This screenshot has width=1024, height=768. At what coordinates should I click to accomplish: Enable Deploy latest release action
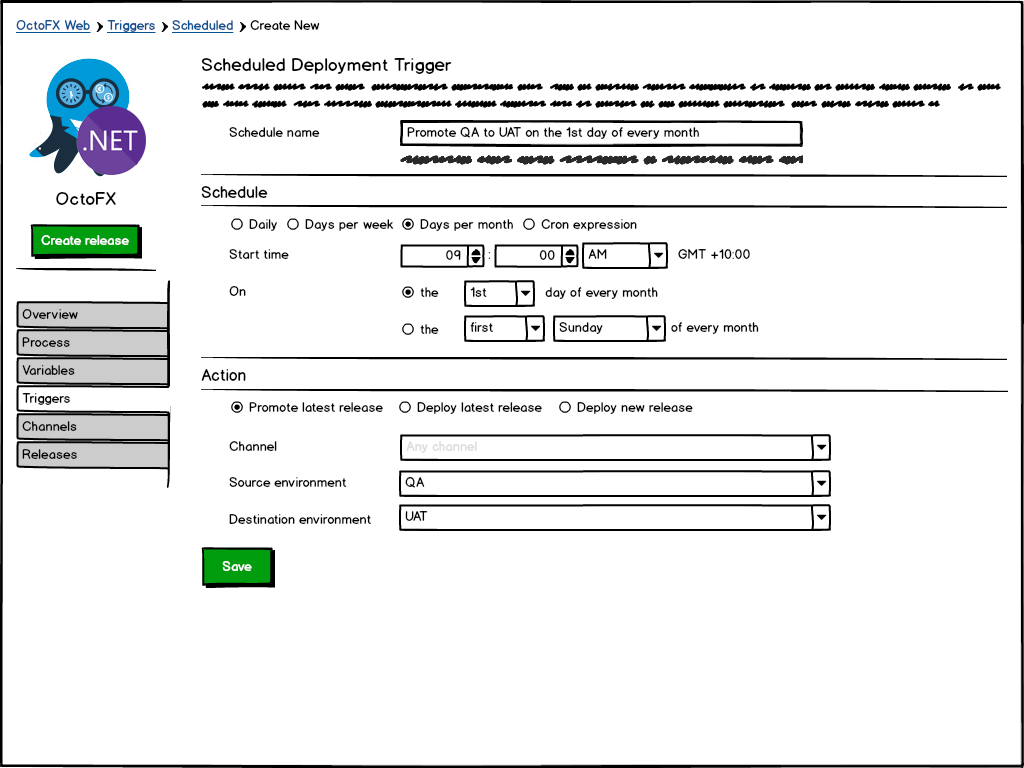coord(405,408)
